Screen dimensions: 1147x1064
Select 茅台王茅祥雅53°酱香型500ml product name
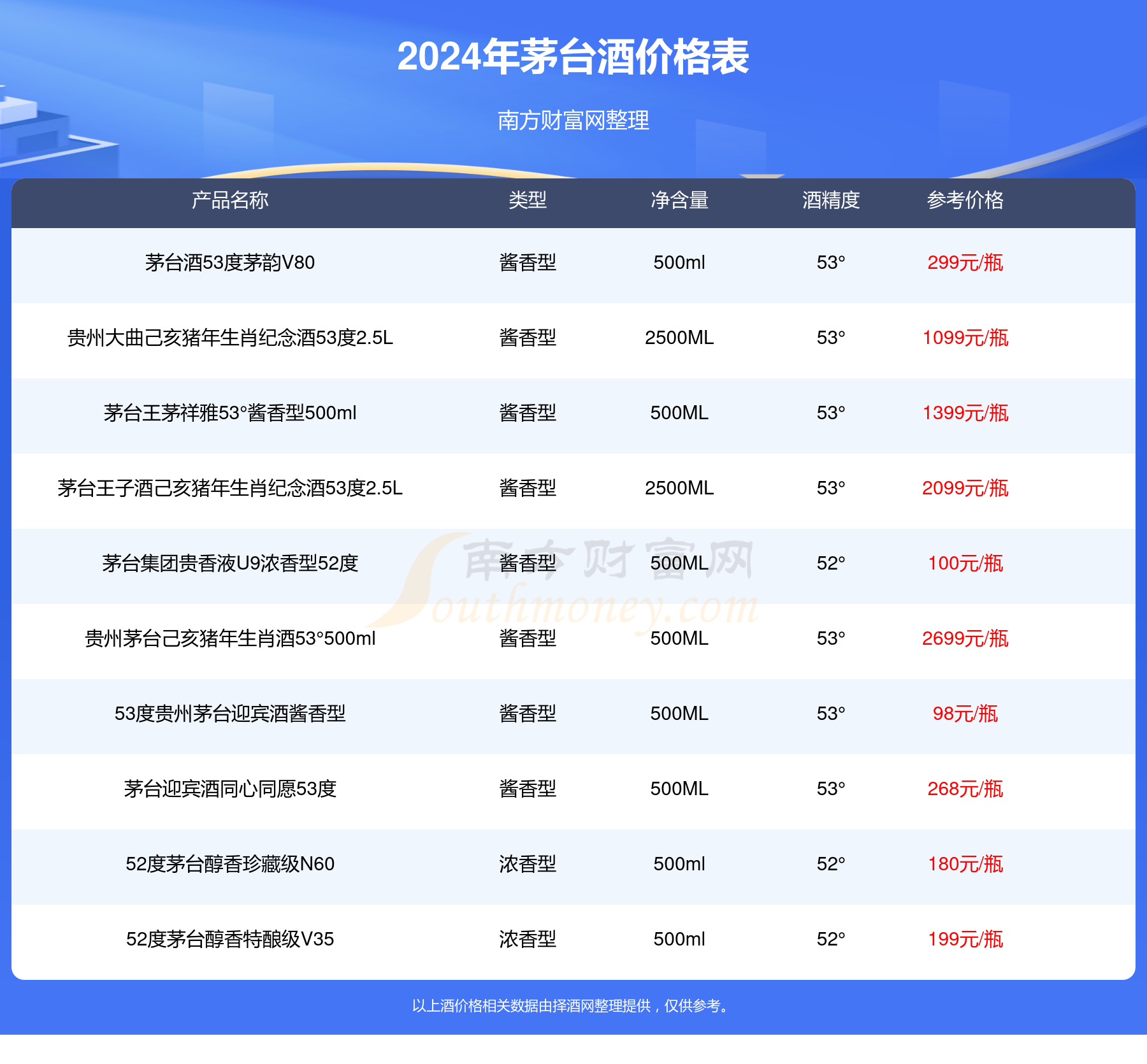tap(230, 413)
